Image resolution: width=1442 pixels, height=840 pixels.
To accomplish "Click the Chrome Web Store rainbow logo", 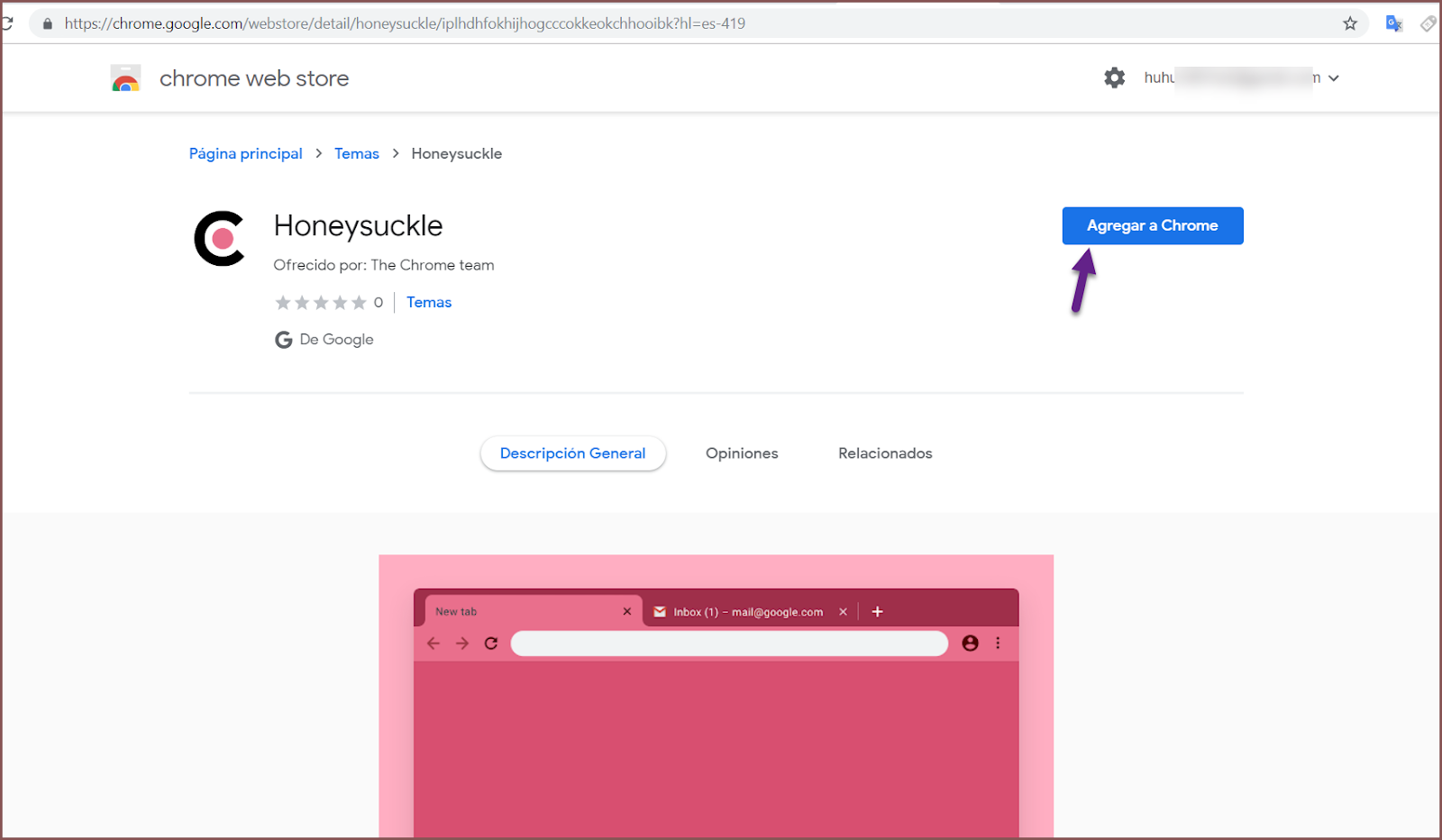I will [x=125, y=78].
